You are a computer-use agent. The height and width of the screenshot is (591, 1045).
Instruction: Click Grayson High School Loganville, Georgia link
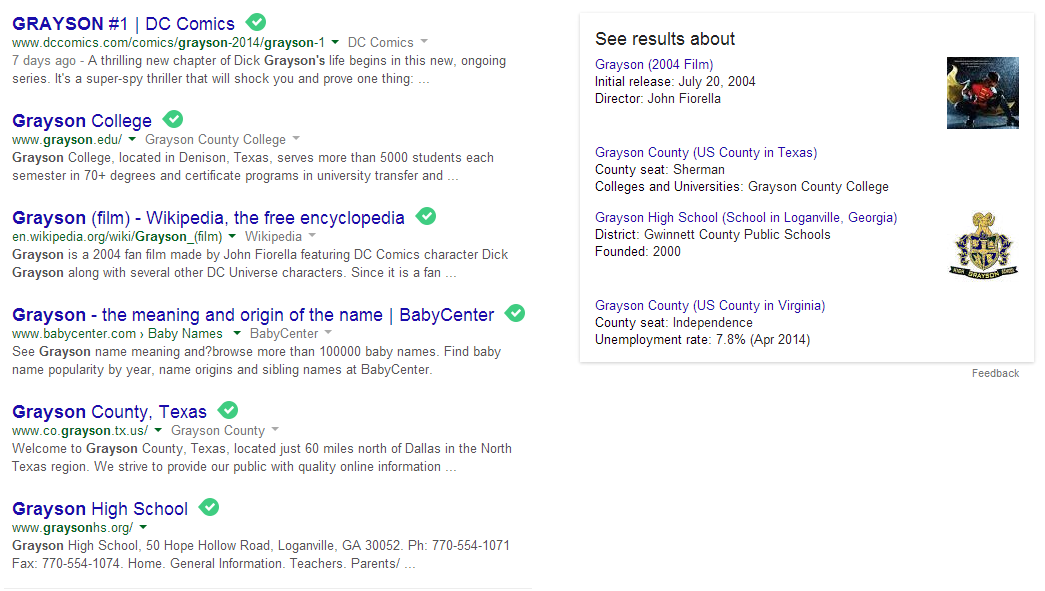tap(746, 218)
